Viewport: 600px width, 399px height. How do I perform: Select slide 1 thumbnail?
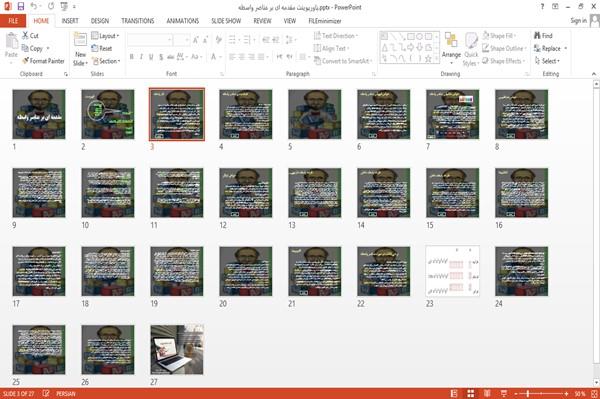pyautogui.click(x=39, y=114)
